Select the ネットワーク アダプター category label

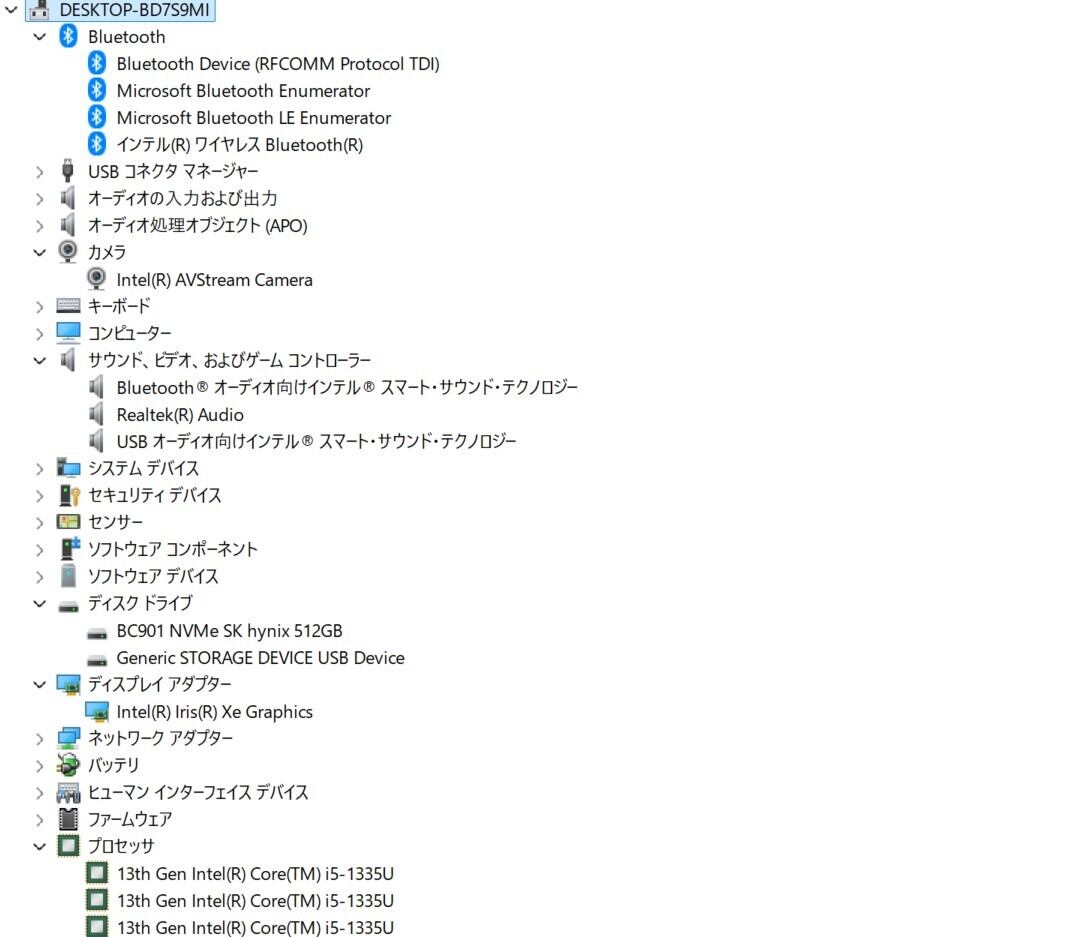point(160,739)
